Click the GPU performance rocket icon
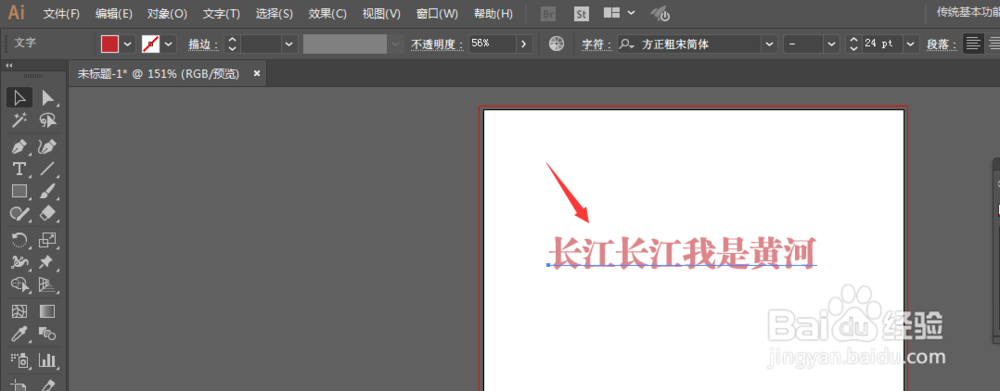The height and width of the screenshot is (391, 1000). (660, 13)
